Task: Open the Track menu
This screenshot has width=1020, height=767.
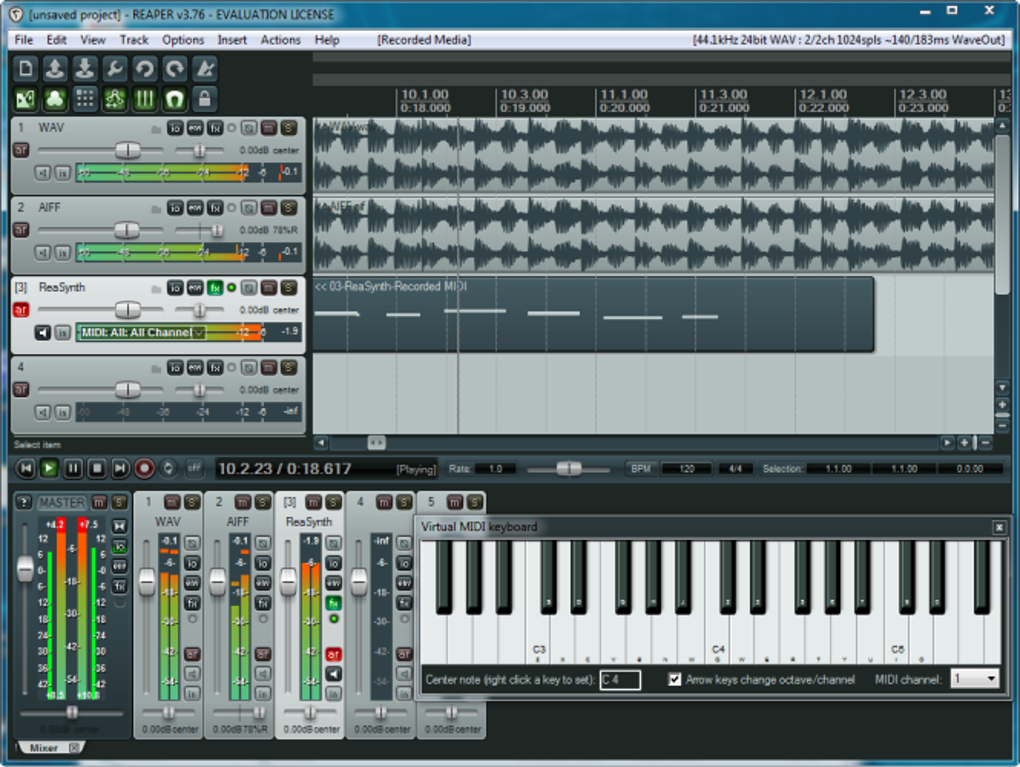Action: [x=134, y=40]
